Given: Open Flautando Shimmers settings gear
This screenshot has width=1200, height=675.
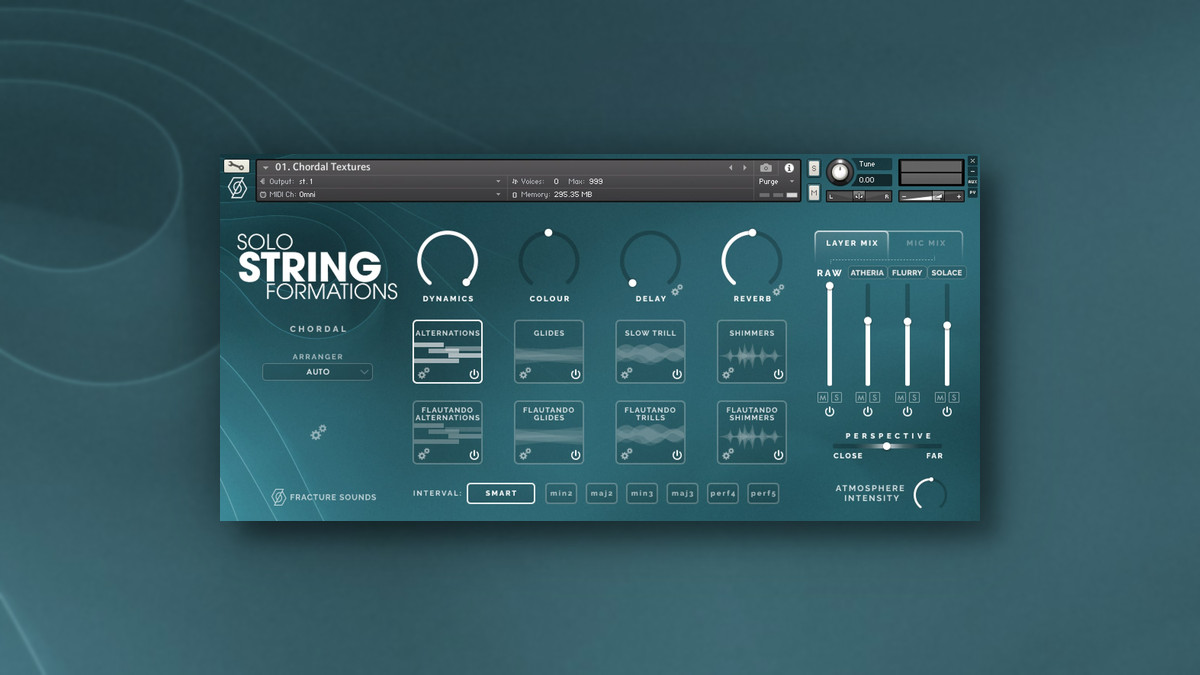Looking at the screenshot, I should (x=728, y=454).
